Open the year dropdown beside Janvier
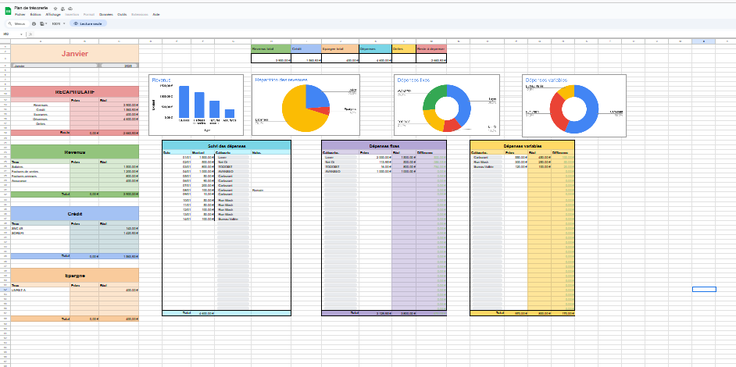Screen dimensions: 736x367 tap(119, 65)
